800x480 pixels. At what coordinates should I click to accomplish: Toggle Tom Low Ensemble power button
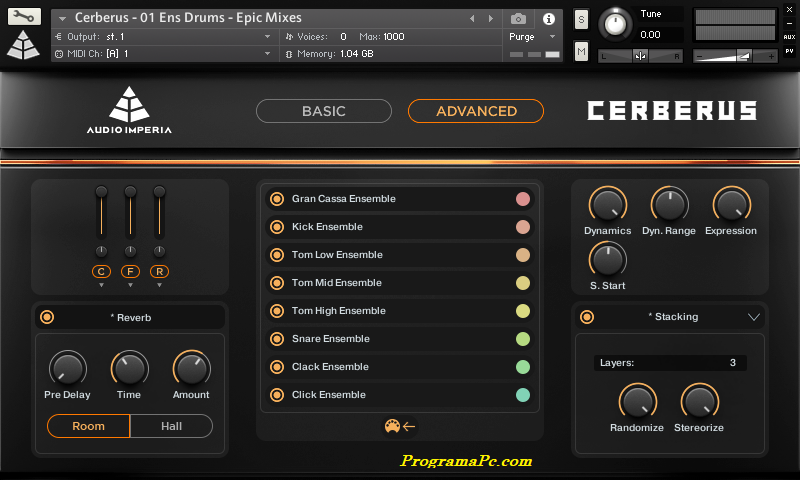(277, 255)
